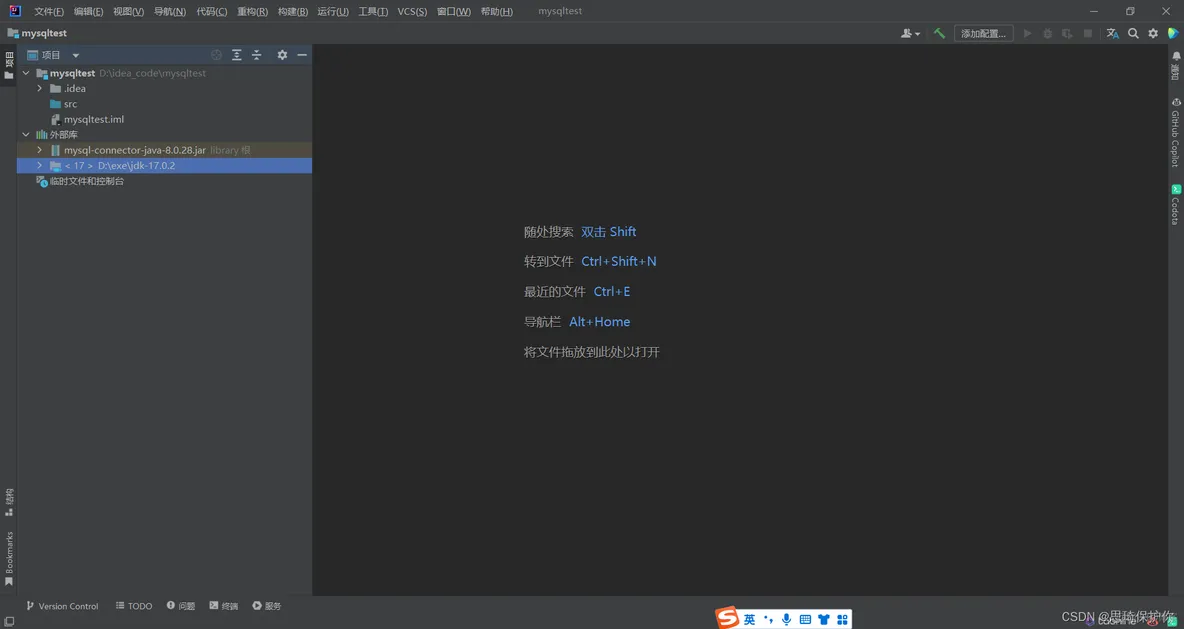Screen dimensions: 1184x629
Task: Open the 运行(U) menu
Action: pos(333,11)
